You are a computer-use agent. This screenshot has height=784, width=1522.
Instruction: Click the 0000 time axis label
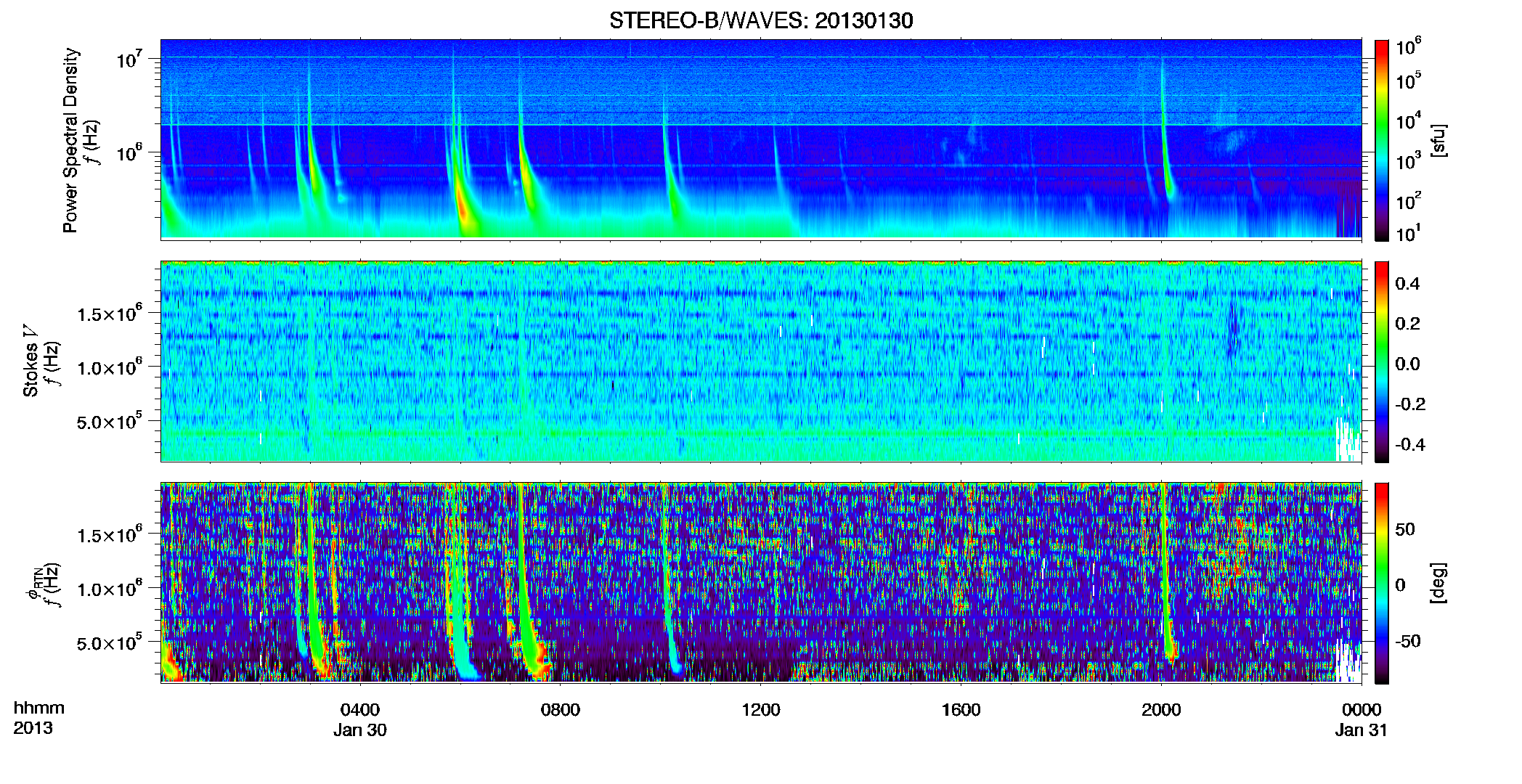pyautogui.click(x=1362, y=709)
